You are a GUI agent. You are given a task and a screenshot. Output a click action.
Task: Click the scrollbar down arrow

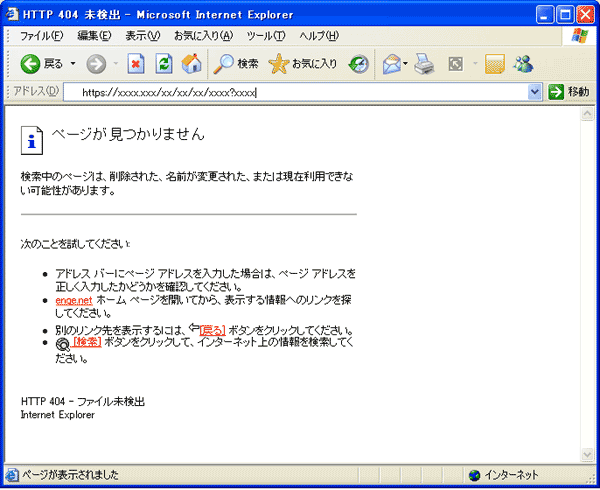[x=587, y=454]
